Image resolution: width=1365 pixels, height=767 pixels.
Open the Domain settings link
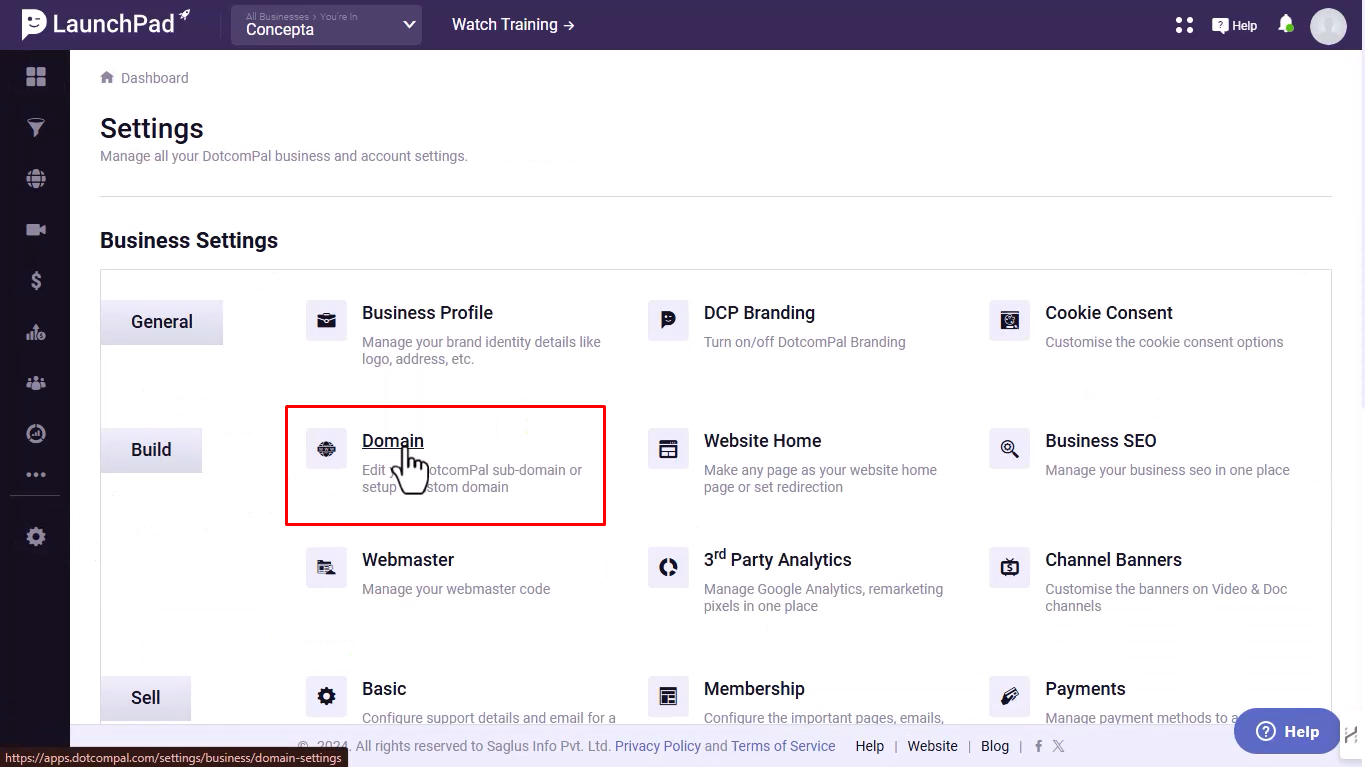[x=393, y=441]
